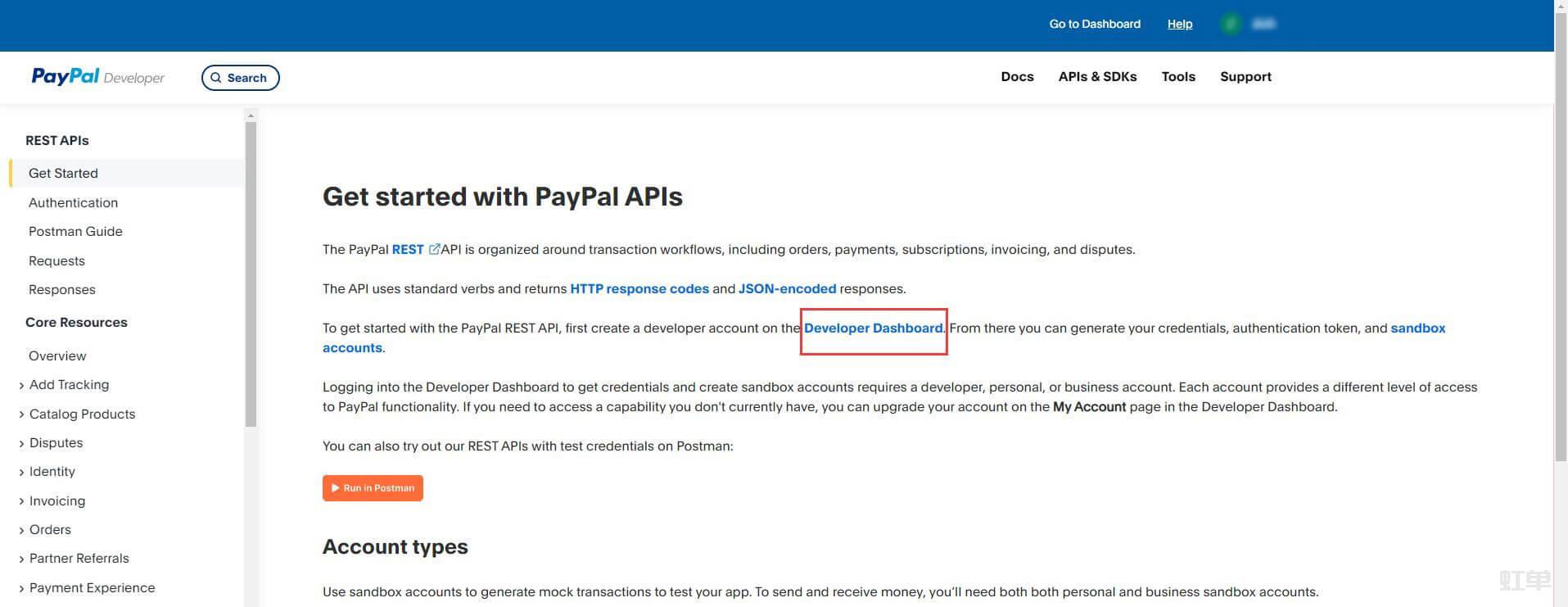1568x607 pixels.
Task: Expand Add Tracking chevron
Action: 21,385
